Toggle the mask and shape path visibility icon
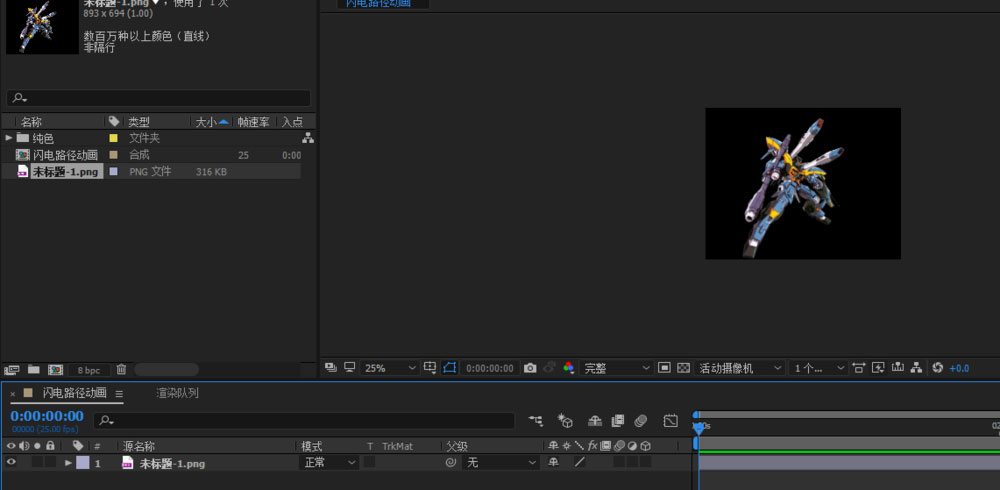 click(x=450, y=368)
